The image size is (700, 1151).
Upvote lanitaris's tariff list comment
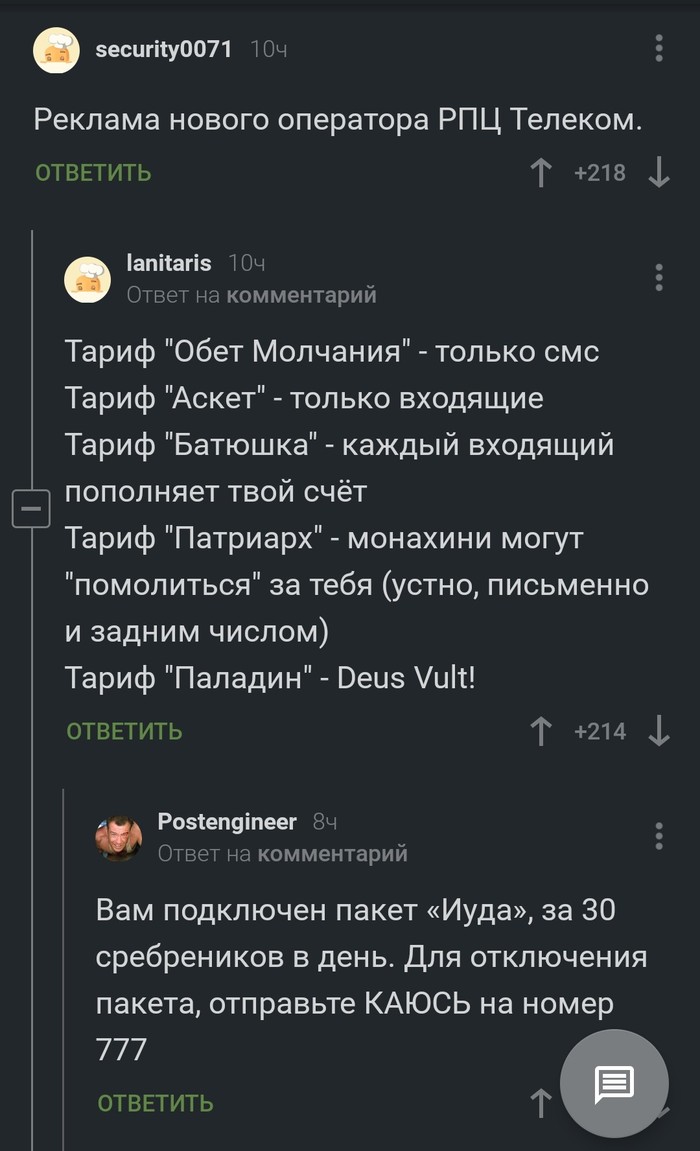[x=541, y=732]
